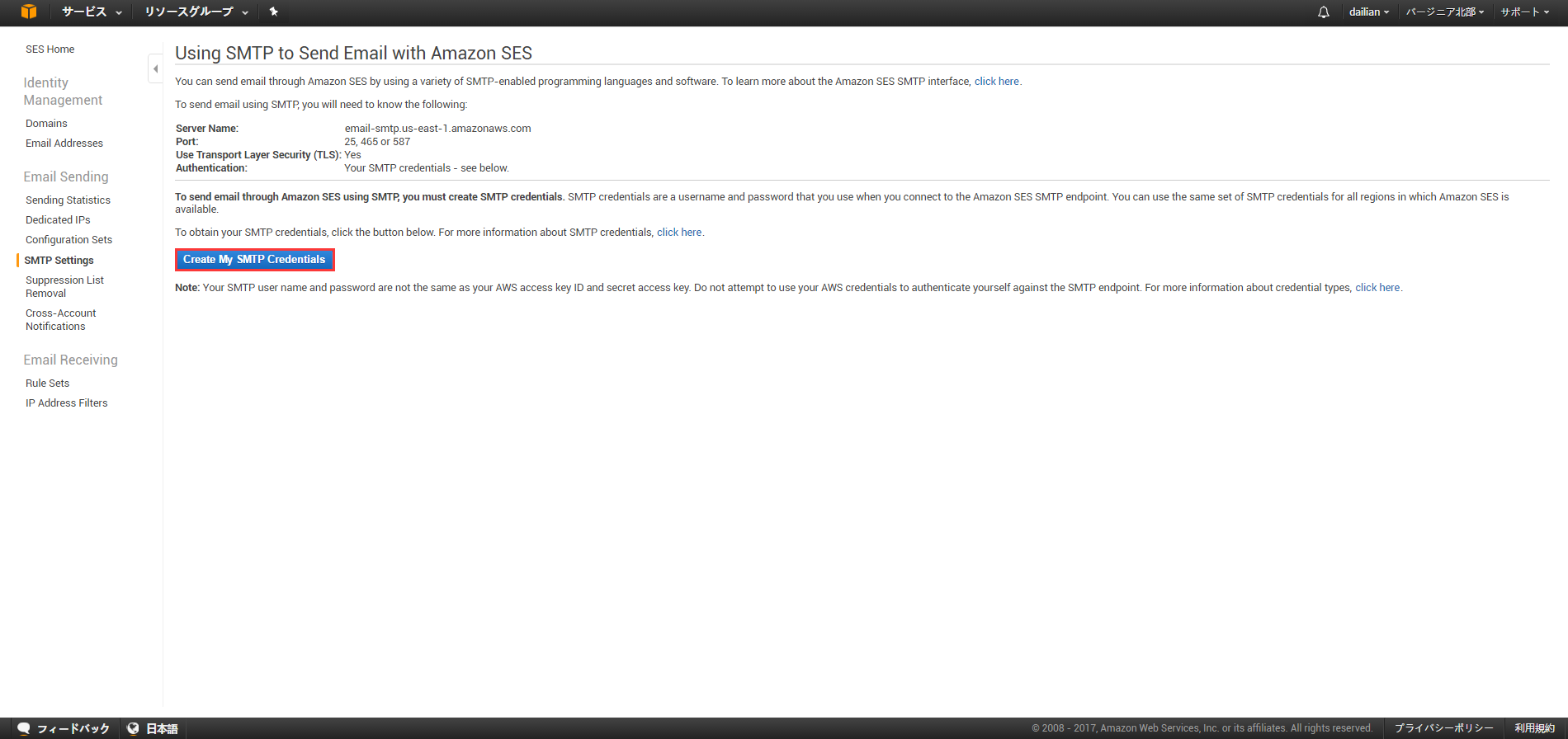This screenshot has height=739, width=1568.
Task: Click the pin shortcut icon in navbar
Action: point(274,12)
